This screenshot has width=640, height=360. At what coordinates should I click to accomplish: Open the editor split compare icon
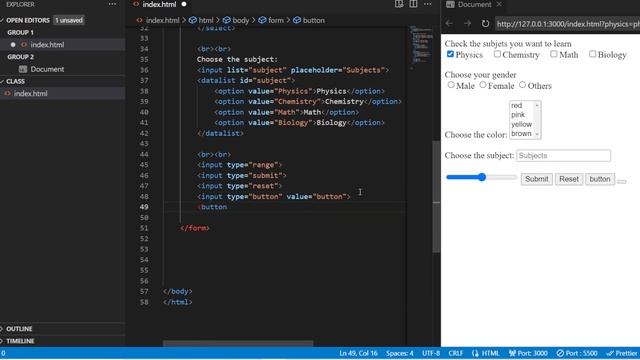(x=399, y=4)
